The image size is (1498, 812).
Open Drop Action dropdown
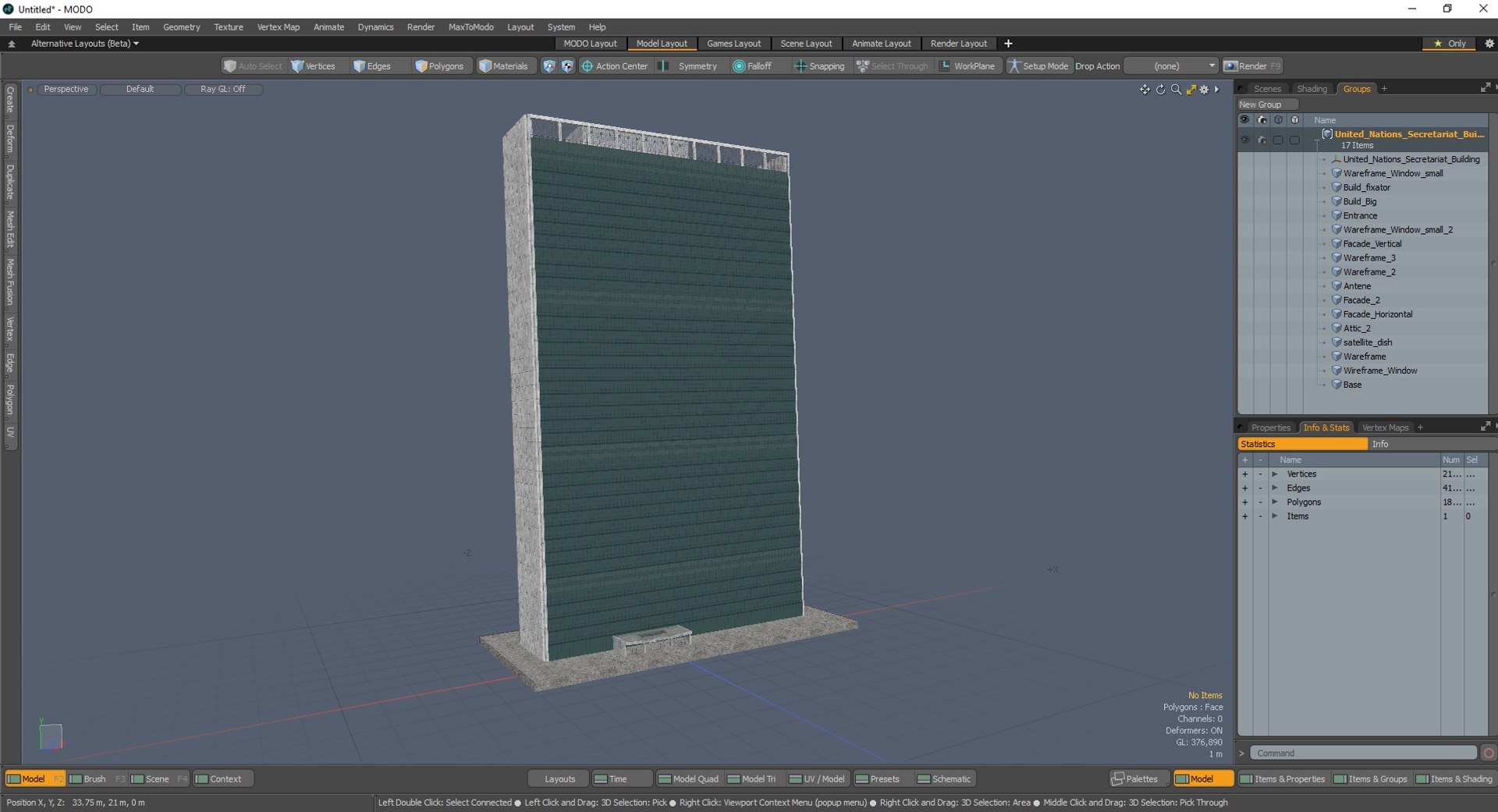(1170, 66)
